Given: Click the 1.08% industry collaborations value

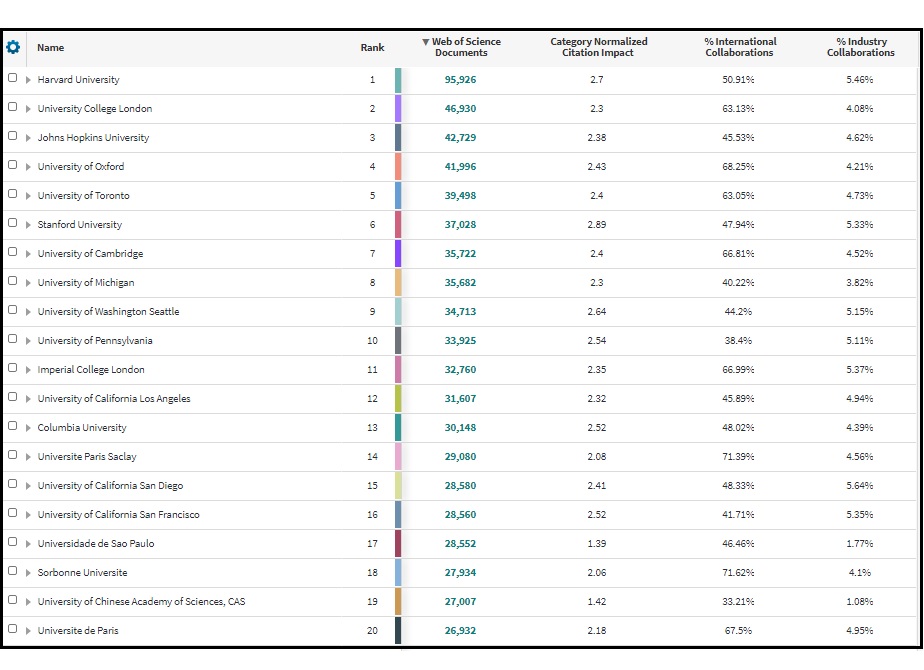Looking at the screenshot, I should [860, 602].
